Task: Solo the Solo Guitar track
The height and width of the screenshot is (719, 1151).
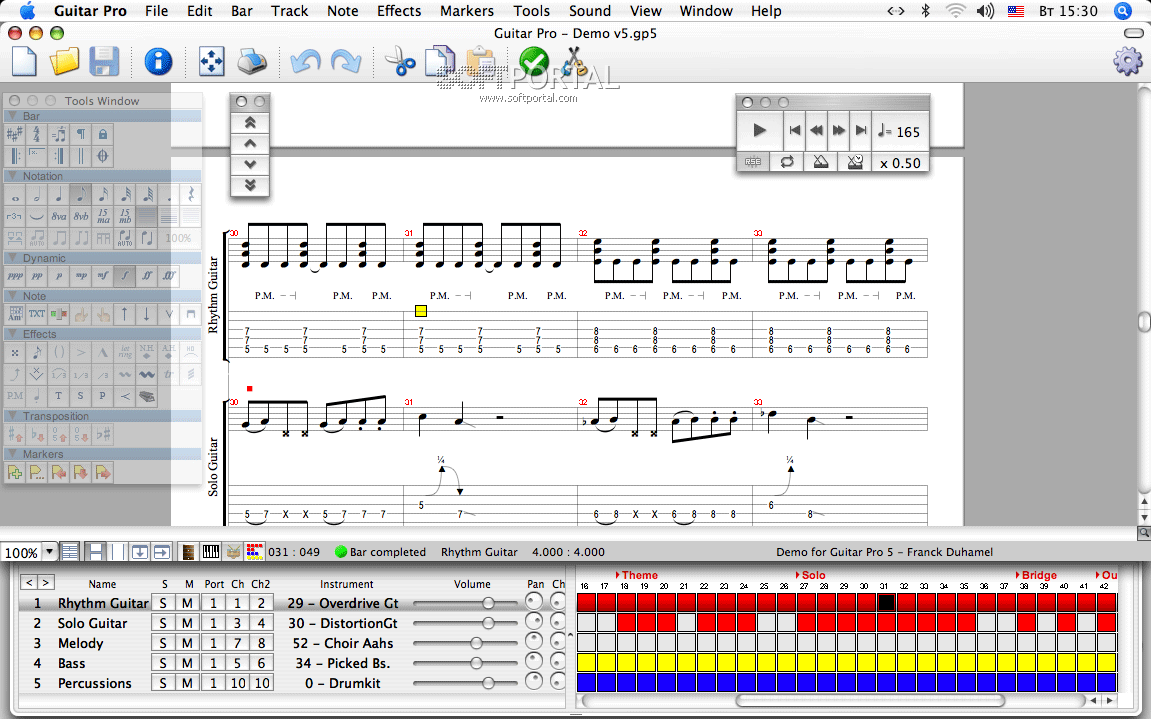Action: pyautogui.click(x=164, y=623)
